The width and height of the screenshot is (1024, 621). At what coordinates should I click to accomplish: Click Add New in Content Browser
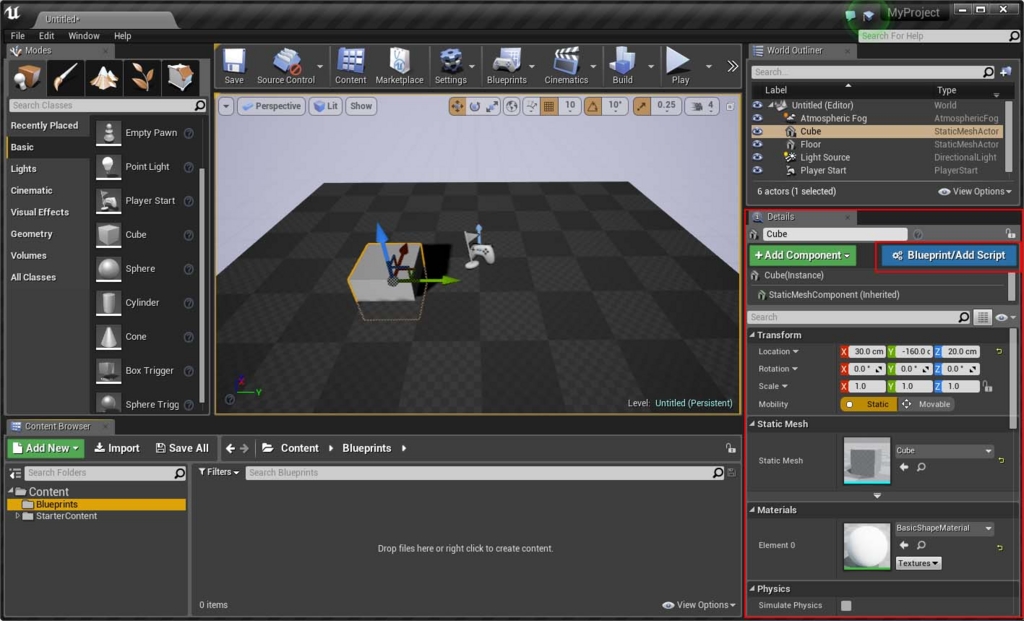click(46, 448)
